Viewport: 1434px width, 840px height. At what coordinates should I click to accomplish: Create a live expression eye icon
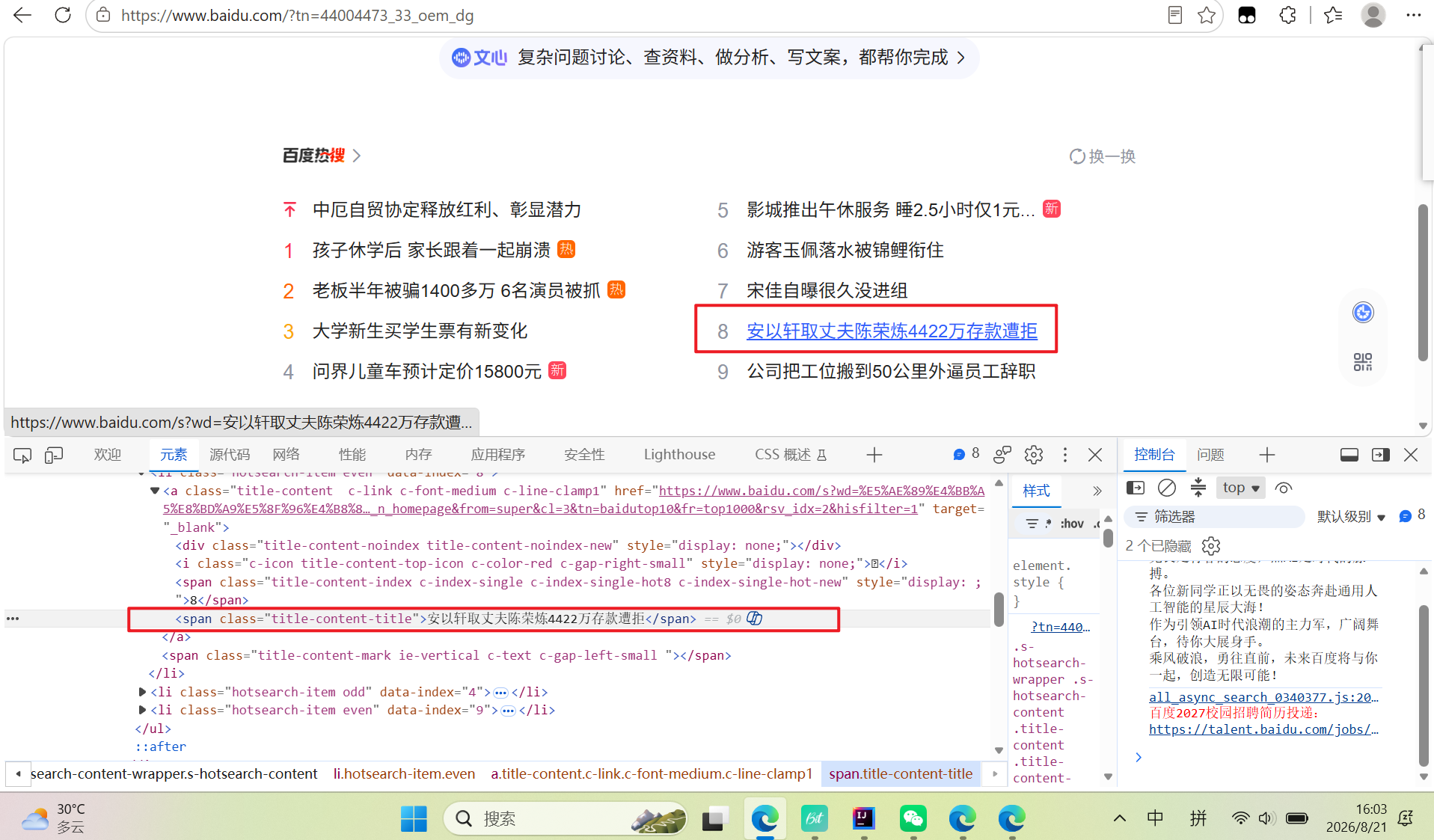point(1284,488)
